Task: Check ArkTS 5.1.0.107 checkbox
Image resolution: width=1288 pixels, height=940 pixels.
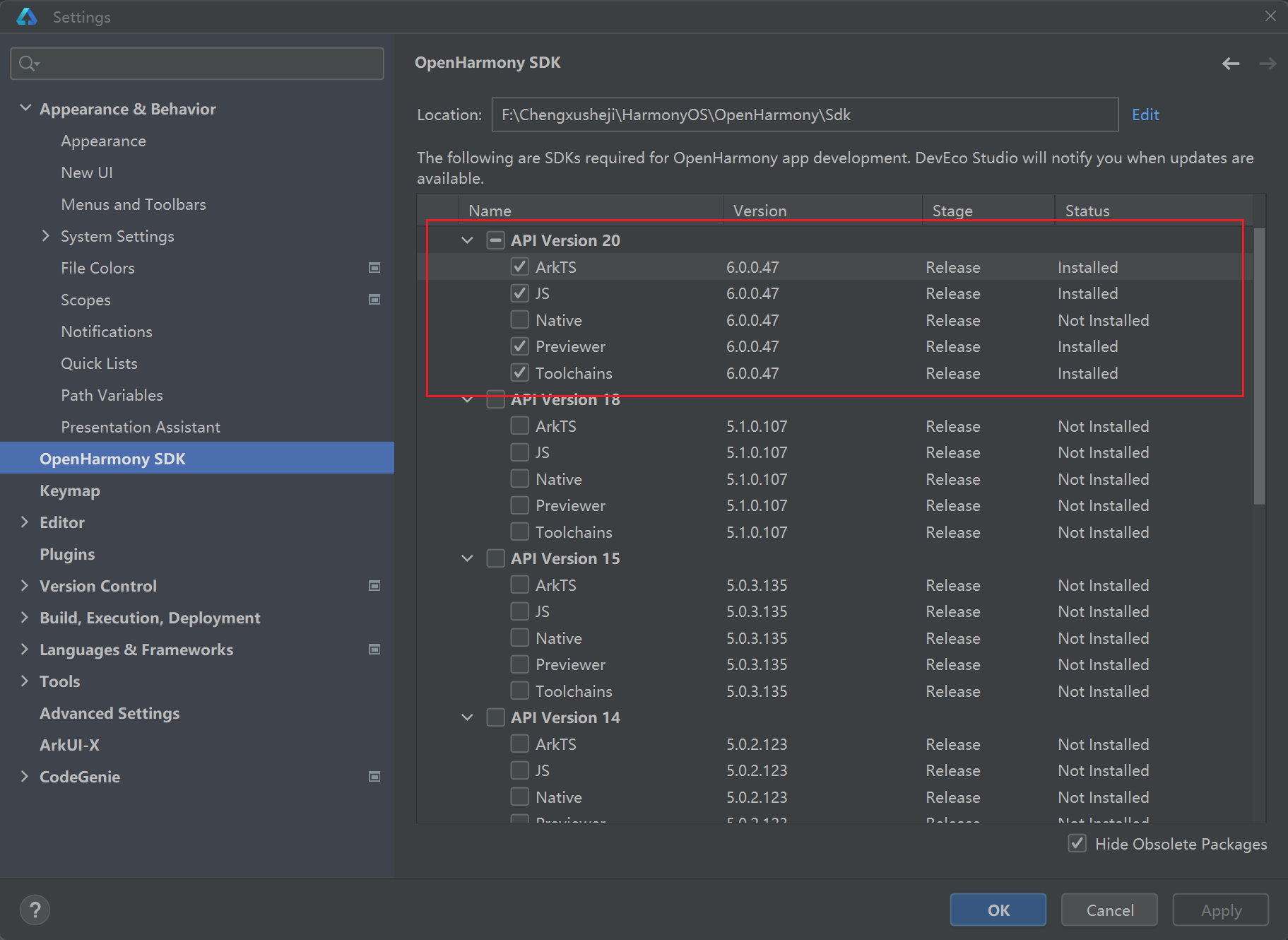Action: point(520,425)
